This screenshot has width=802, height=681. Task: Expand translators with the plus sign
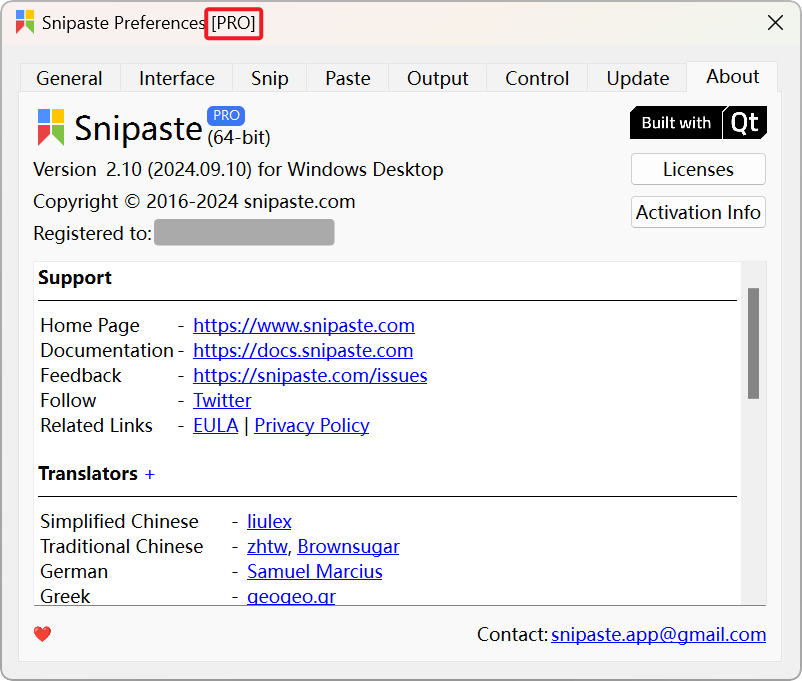150,474
